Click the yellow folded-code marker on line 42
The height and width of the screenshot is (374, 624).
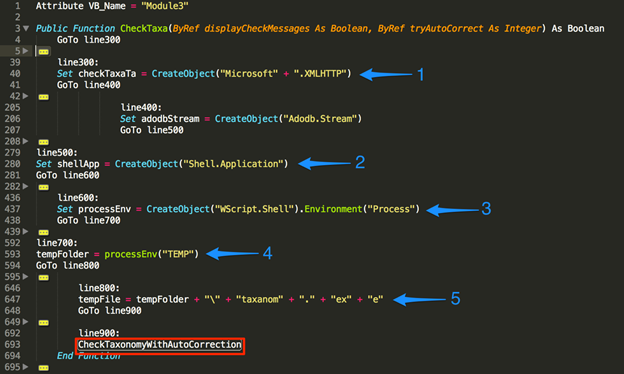44,97
